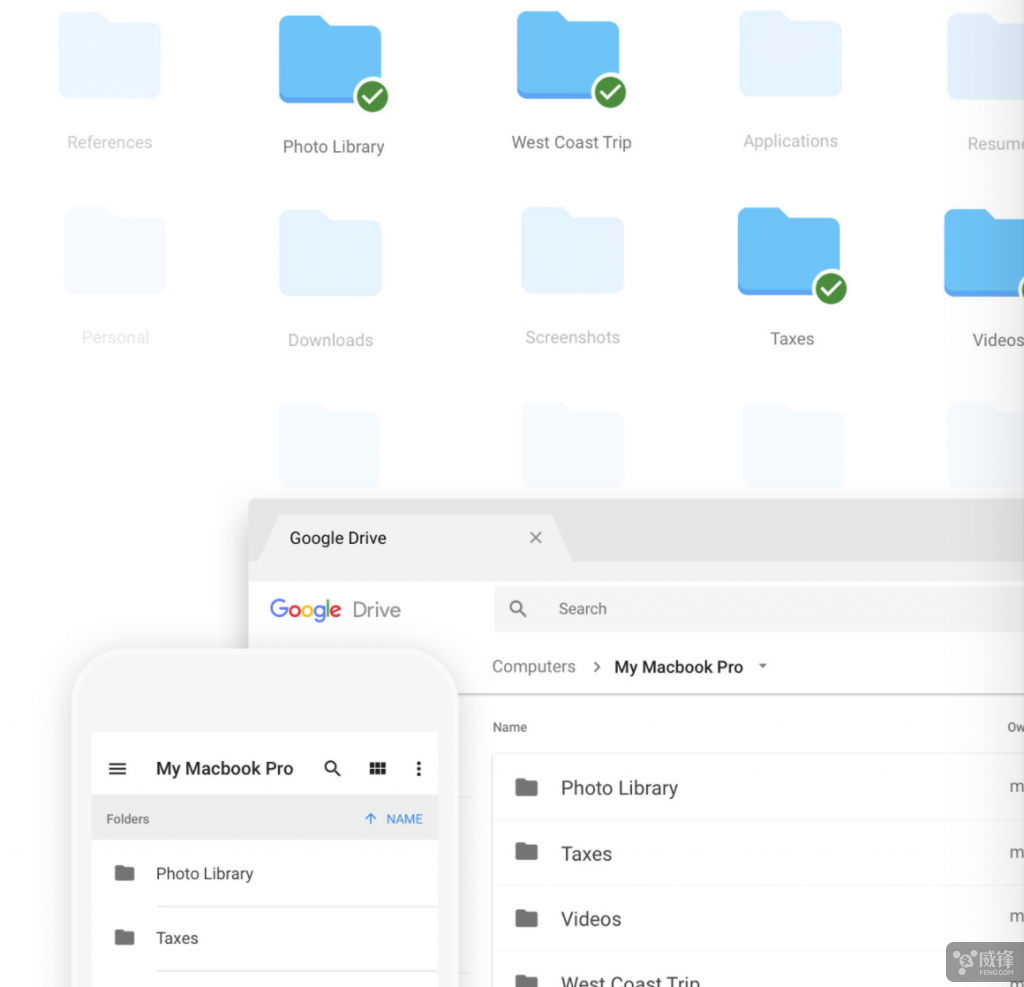Open the mobile hamburger menu
The image size is (1024, 987).
118,769
